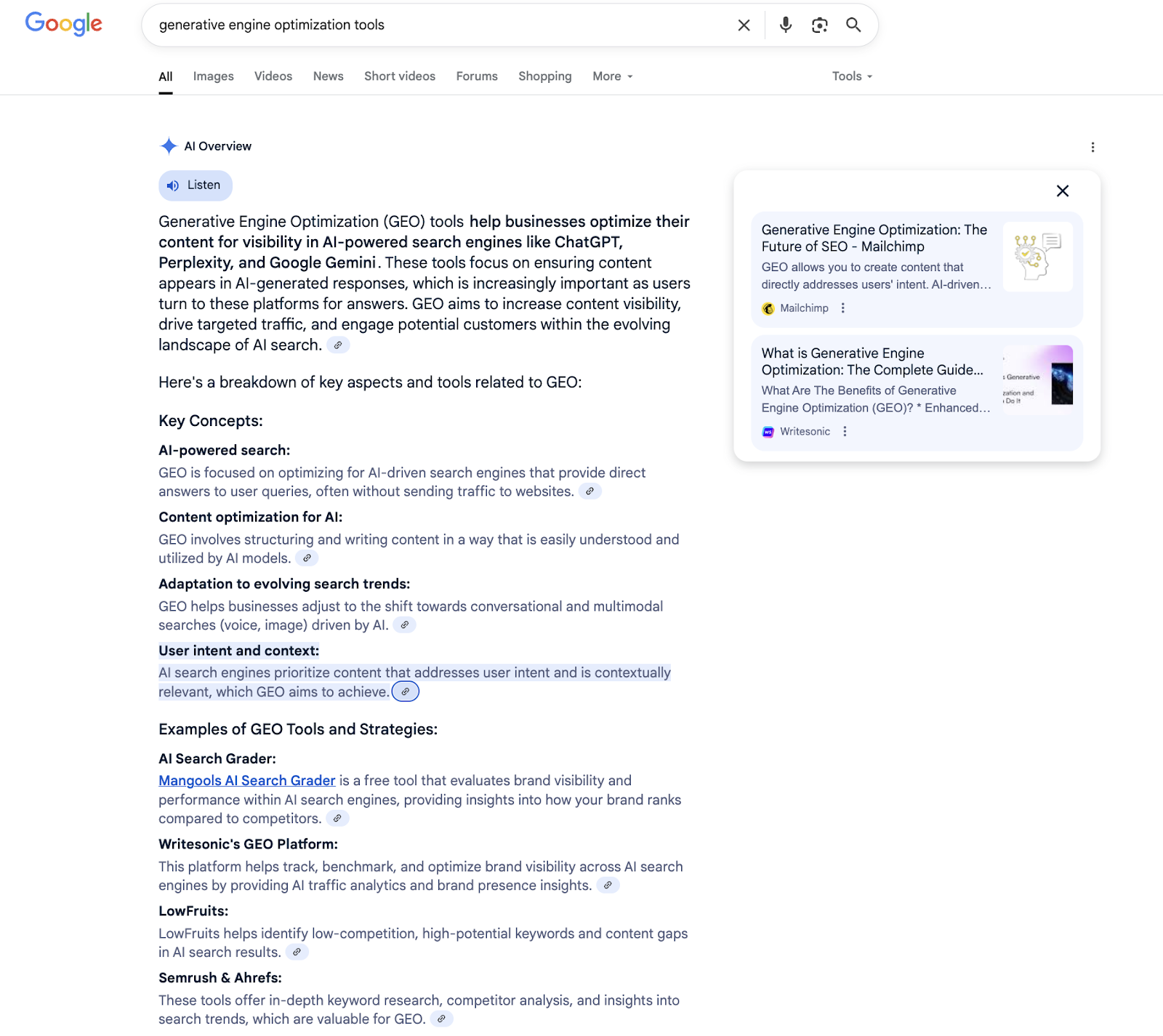Screen dimensions: 1163x1036
Task: Click link icon after 'landscape of AI search.'
Action: (x=338, y=345)
